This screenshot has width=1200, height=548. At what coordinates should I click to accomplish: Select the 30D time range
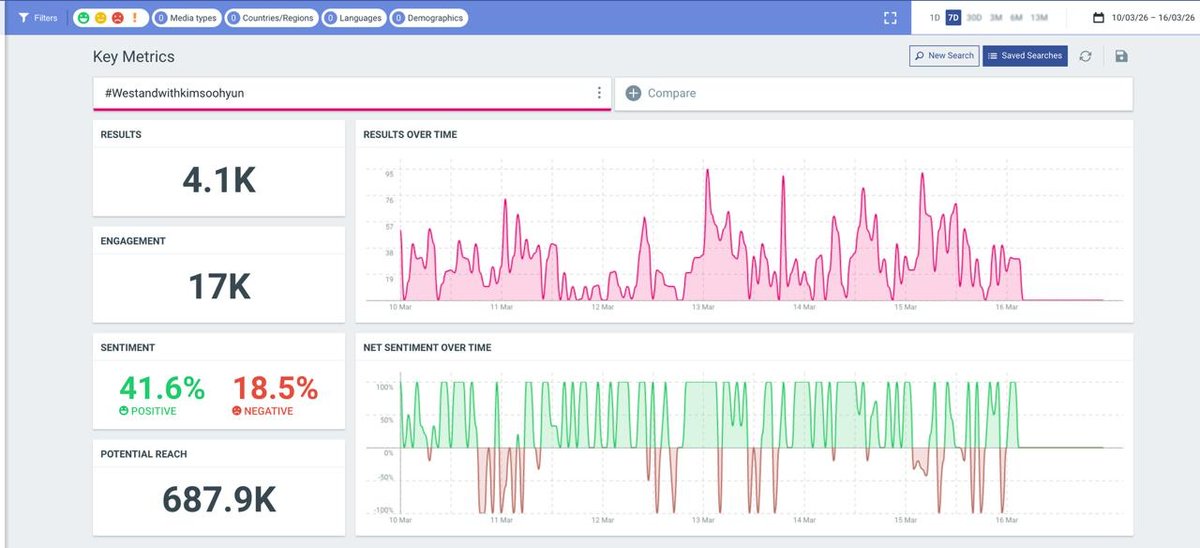[974, 18]
